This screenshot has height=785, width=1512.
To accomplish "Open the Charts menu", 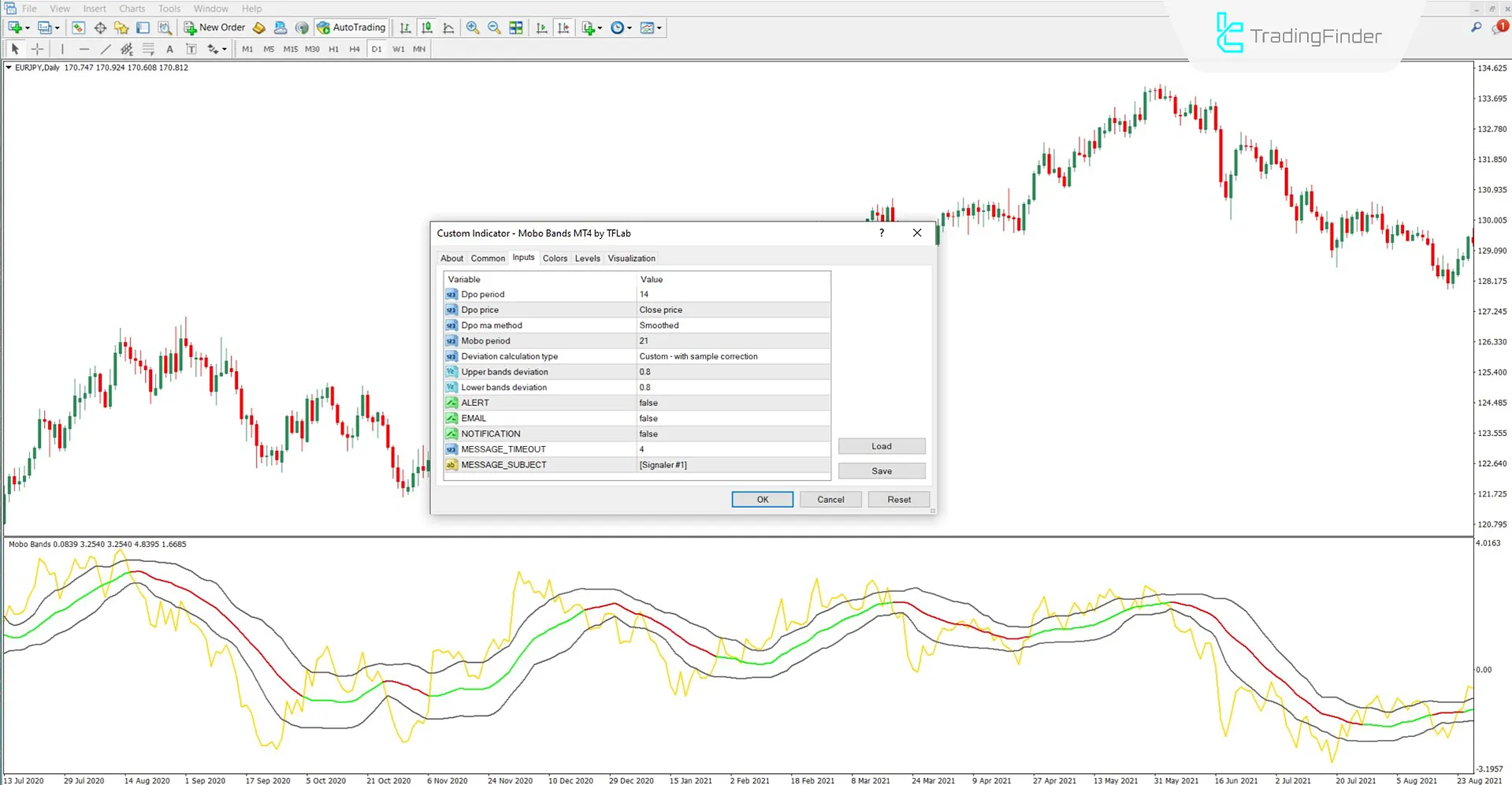I will pyautogui.click(x=131, y=8).
